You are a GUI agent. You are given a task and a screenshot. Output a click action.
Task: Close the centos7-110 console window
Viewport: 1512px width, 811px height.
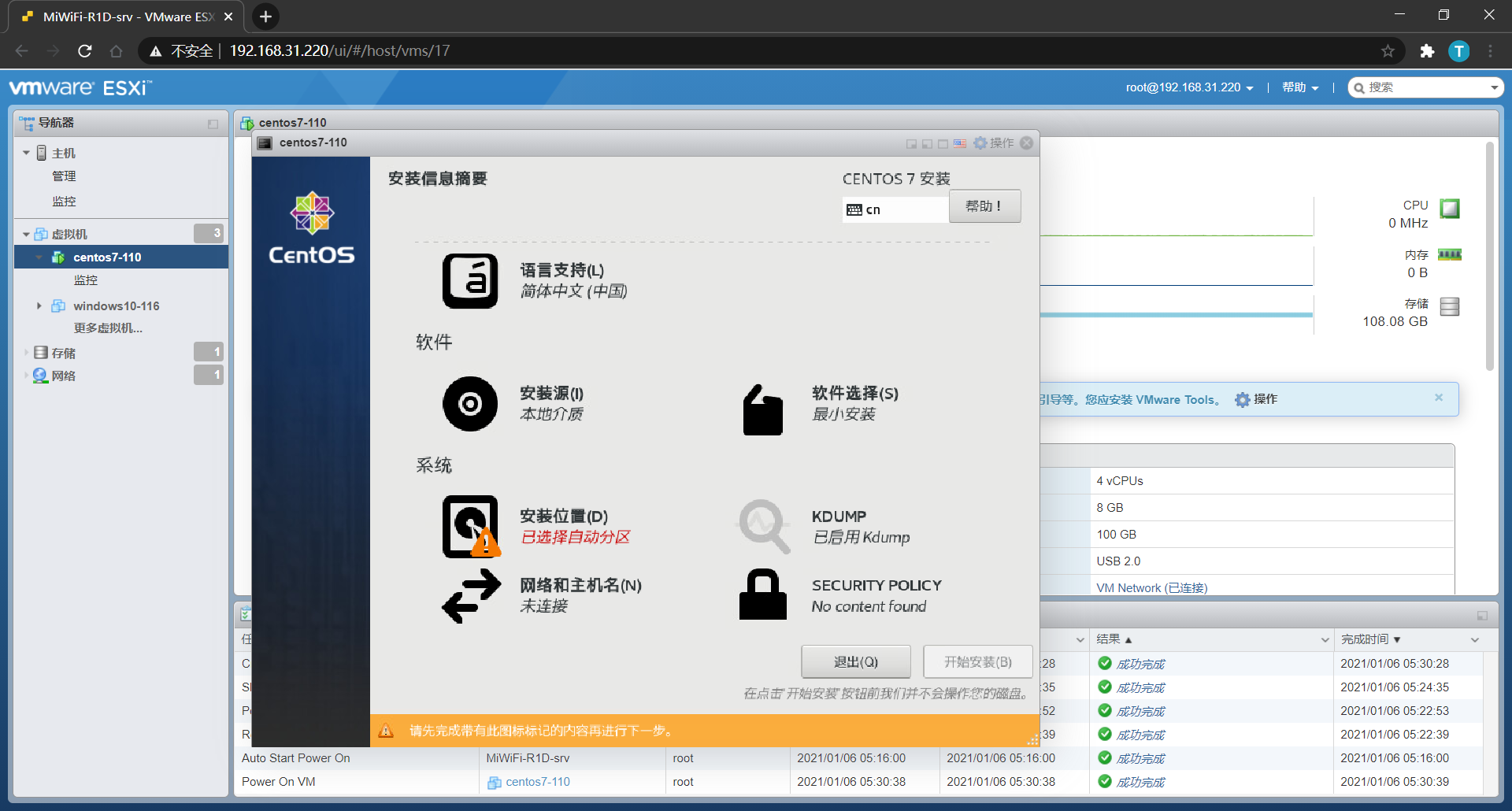[1027, 143]
